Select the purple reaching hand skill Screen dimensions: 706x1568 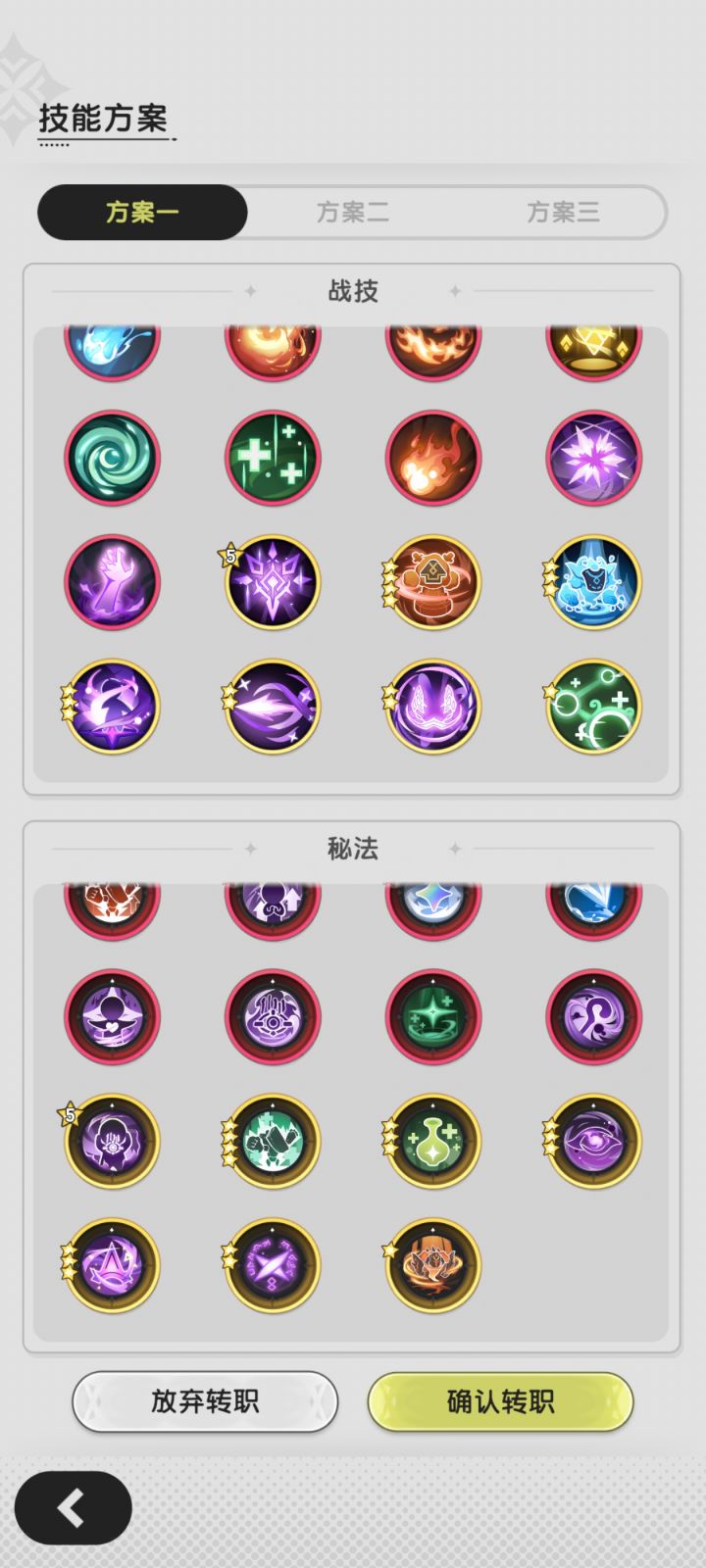[x=112, y=582]
